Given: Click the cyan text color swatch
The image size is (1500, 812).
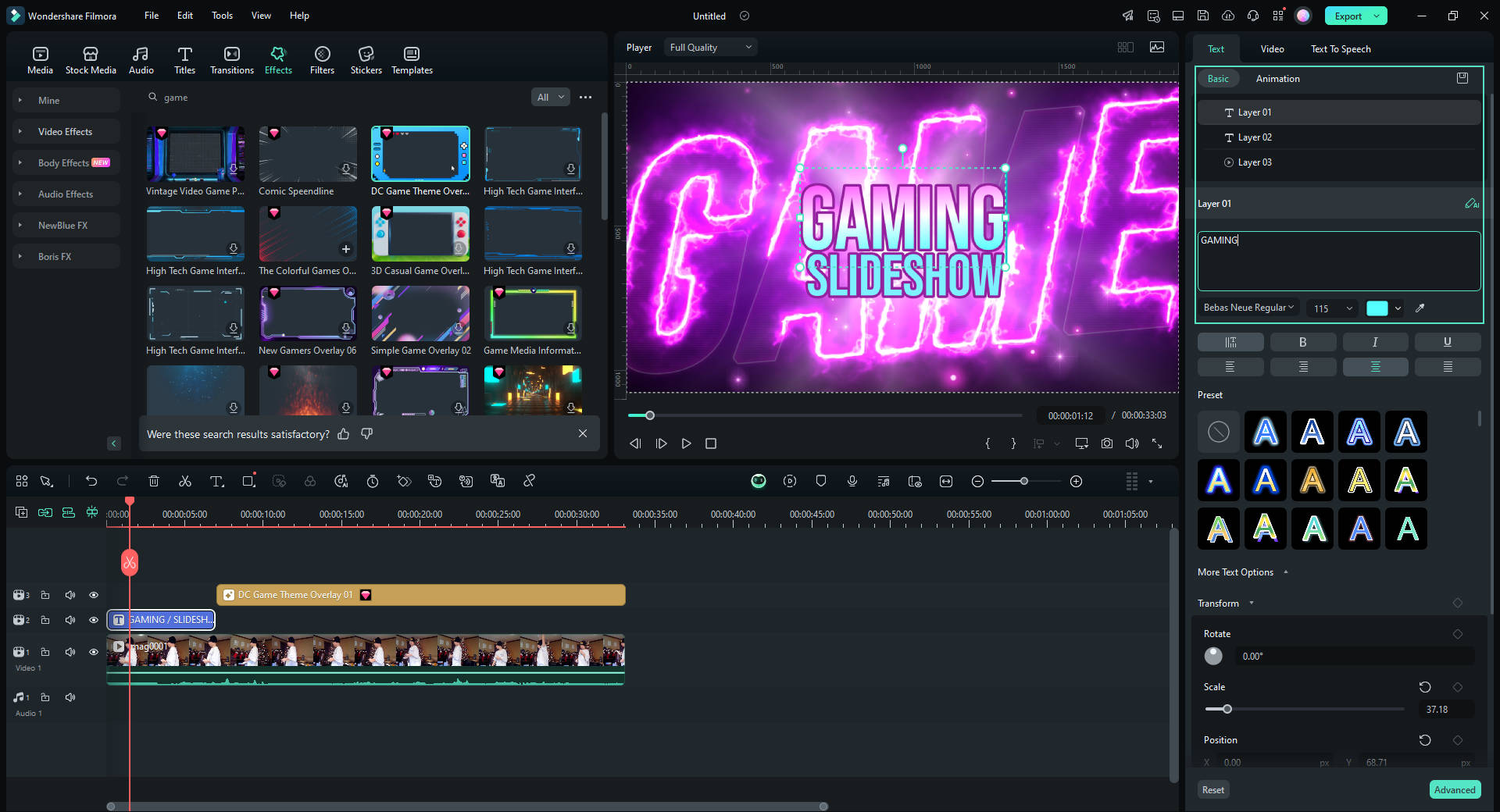Looking at the screenshot, I should tap(1377, 308).
